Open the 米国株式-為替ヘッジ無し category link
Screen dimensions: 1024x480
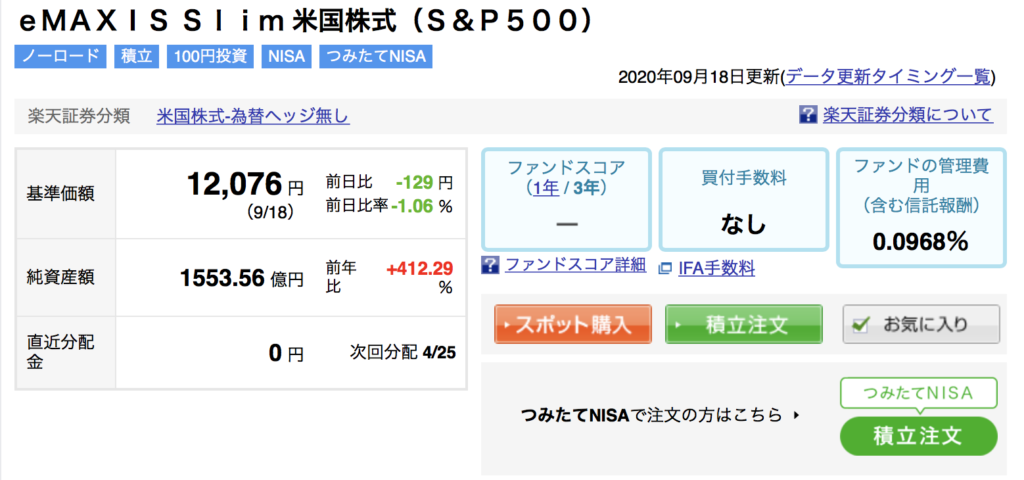[x=253, y=116]
